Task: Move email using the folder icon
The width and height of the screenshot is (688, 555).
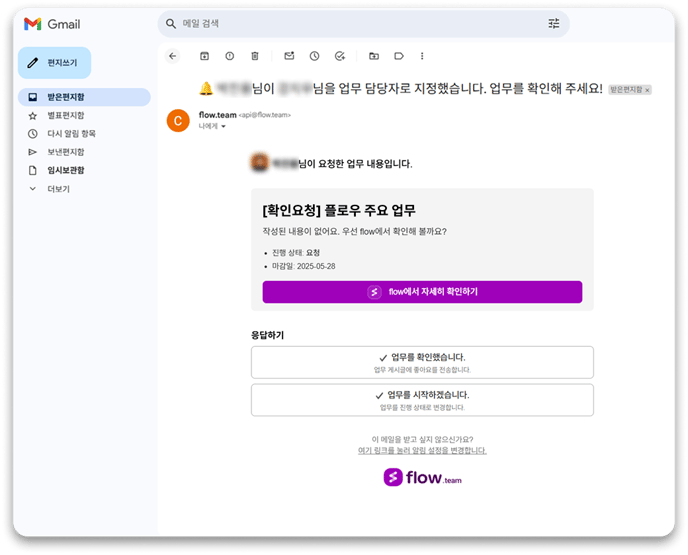Action: (x=374, y=56)
